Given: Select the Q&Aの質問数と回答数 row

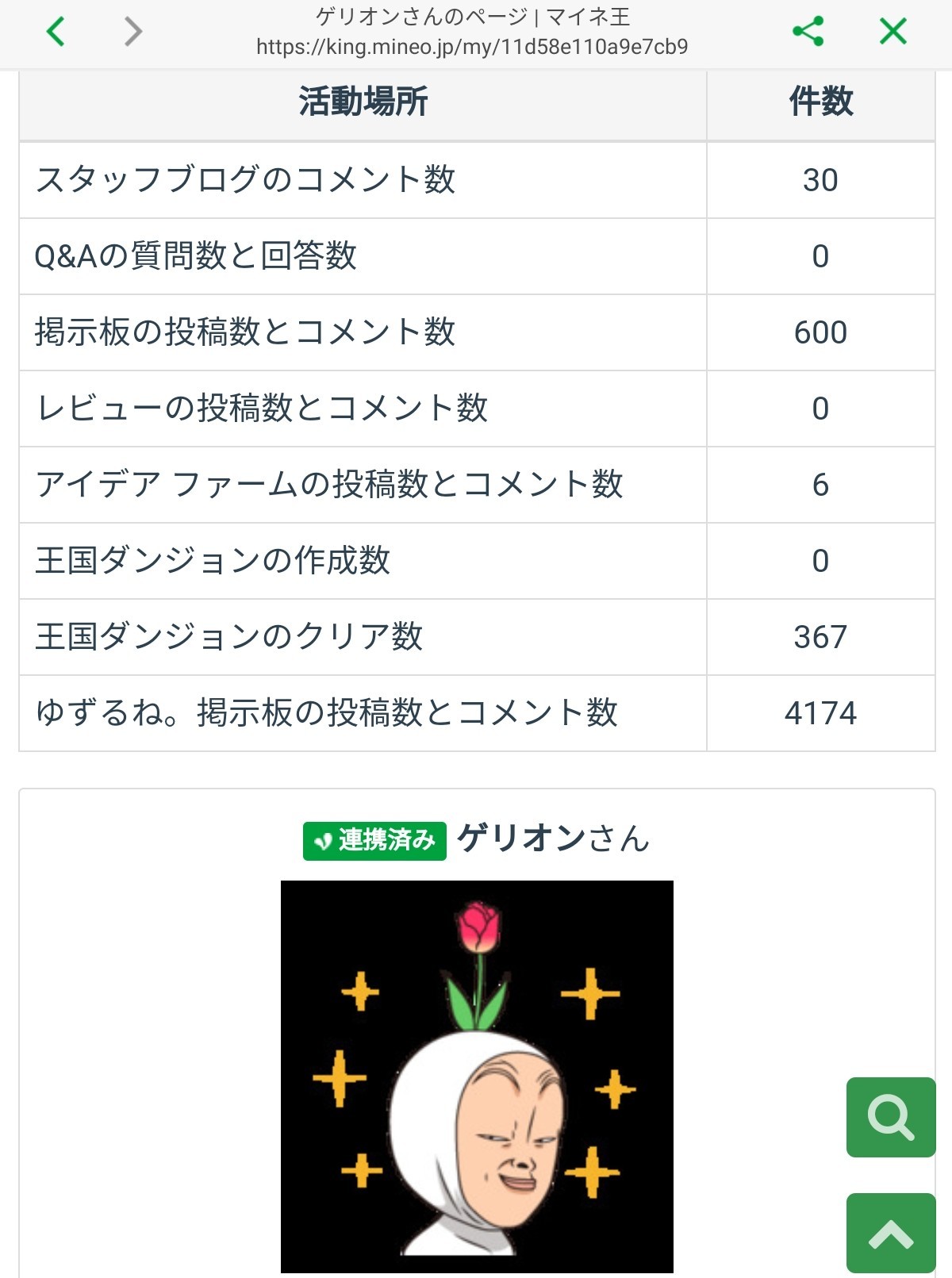Looking at the screenshot, I should pyautogui.click(x=196, y=256).
